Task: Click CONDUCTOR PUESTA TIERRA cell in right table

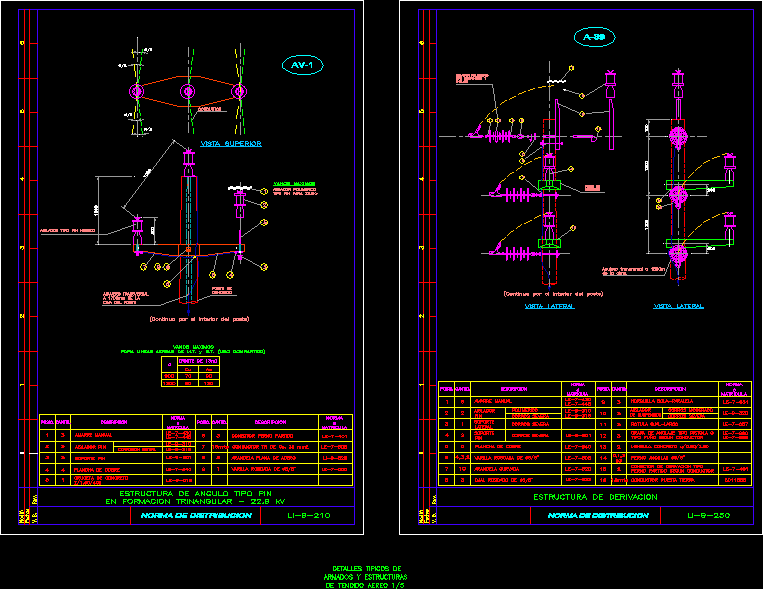Action: pos(663,480)
